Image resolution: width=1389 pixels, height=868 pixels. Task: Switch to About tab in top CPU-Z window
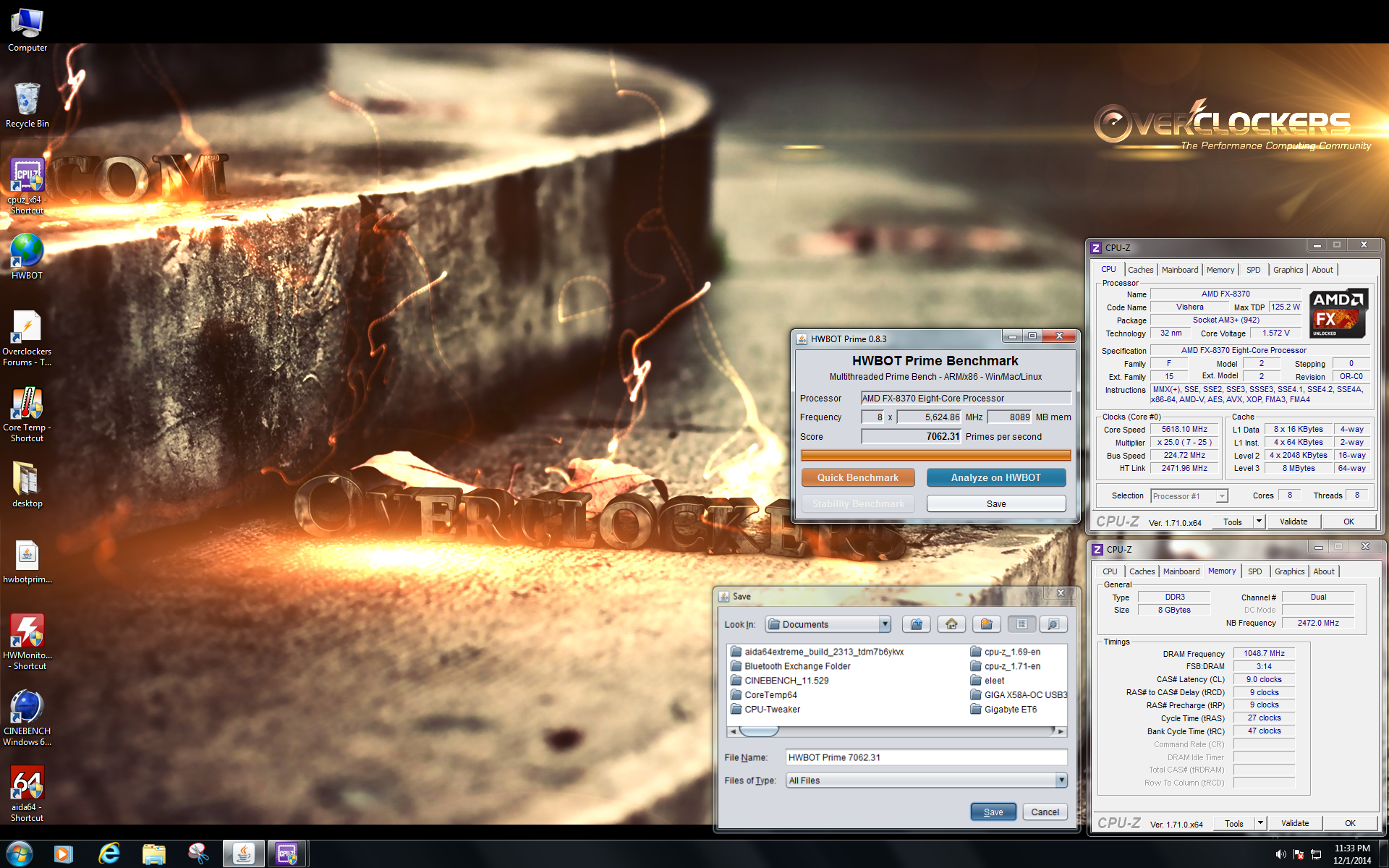coord(1322,270)
